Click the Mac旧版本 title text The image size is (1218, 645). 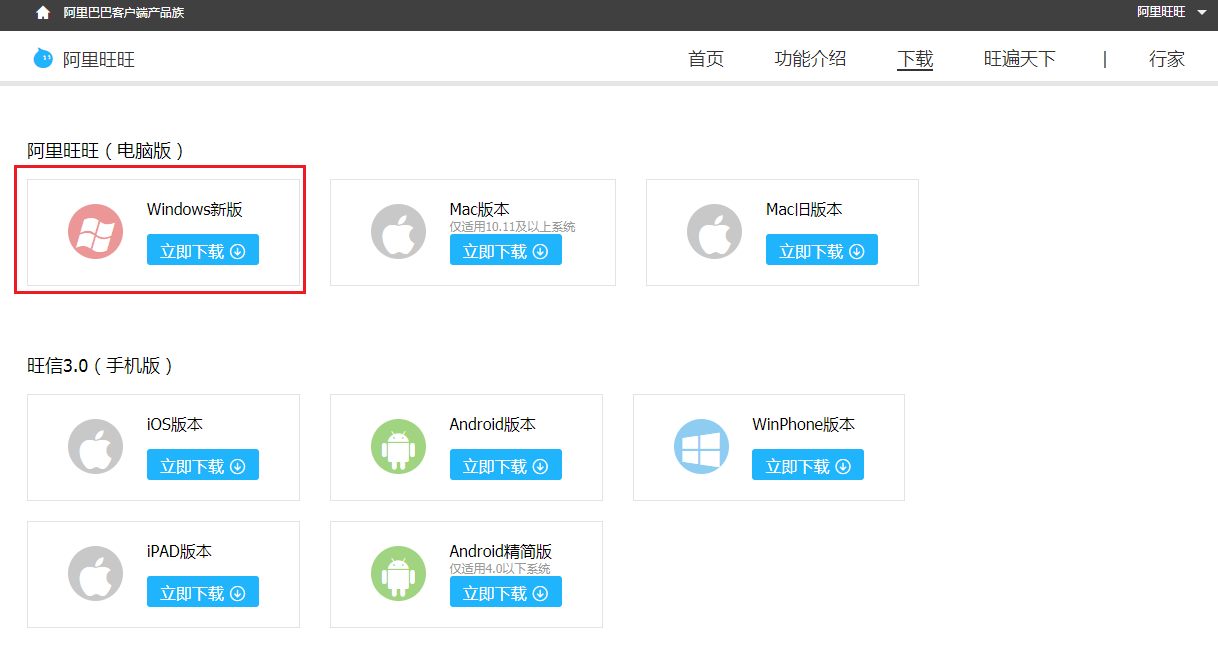pyautogui.click(x=804, y=209)
